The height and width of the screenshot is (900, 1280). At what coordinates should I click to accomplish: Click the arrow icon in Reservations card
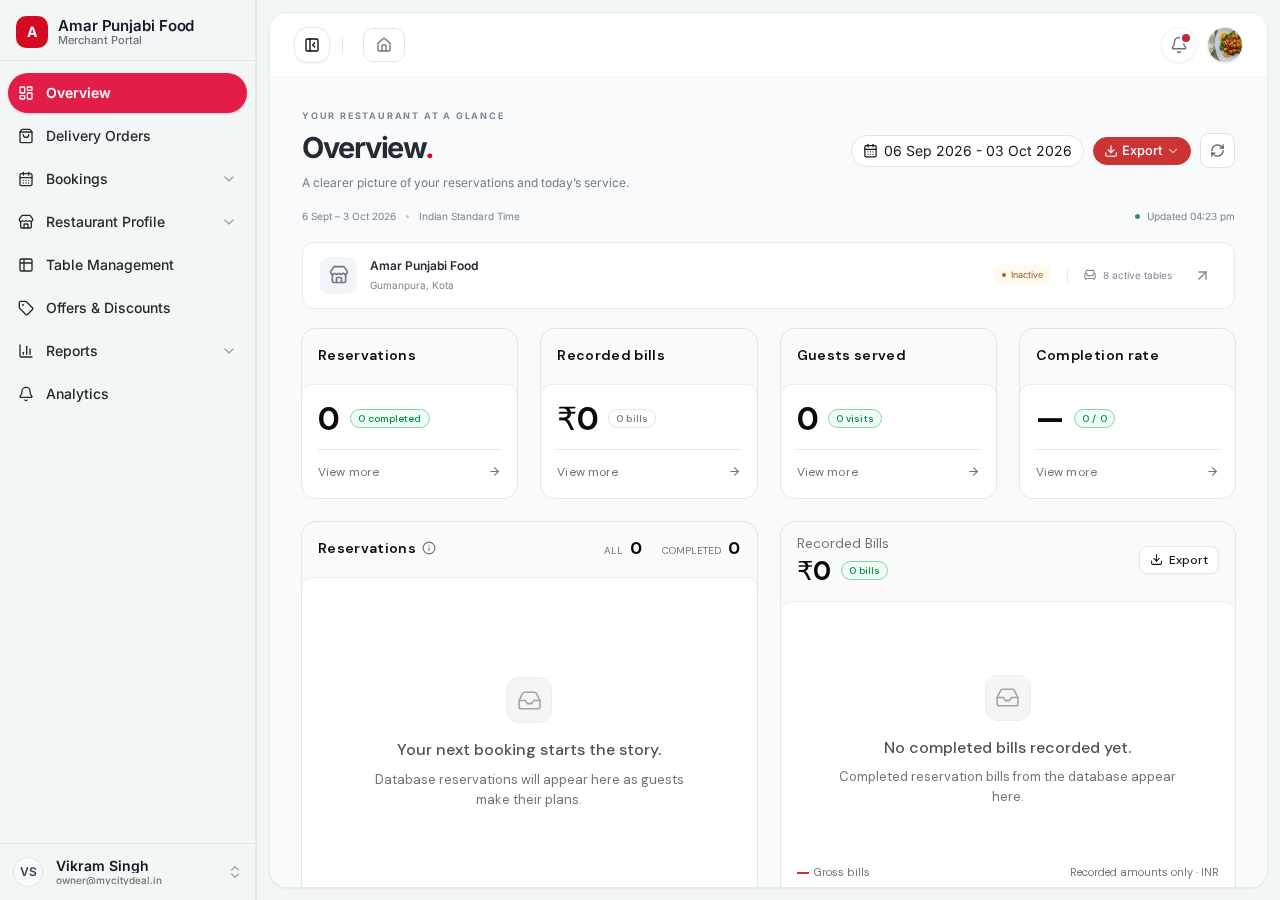[494, 472]
